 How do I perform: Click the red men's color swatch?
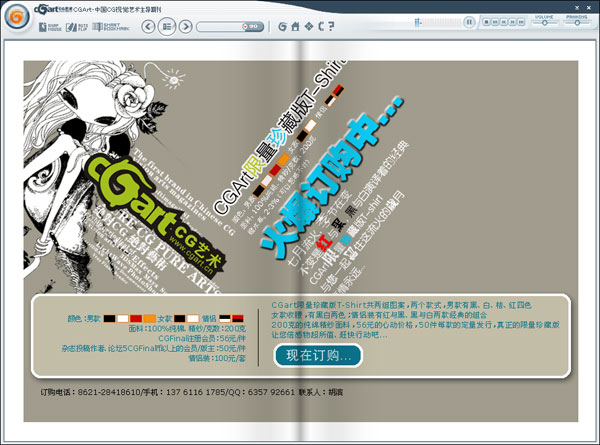click(x=136, y=318)
